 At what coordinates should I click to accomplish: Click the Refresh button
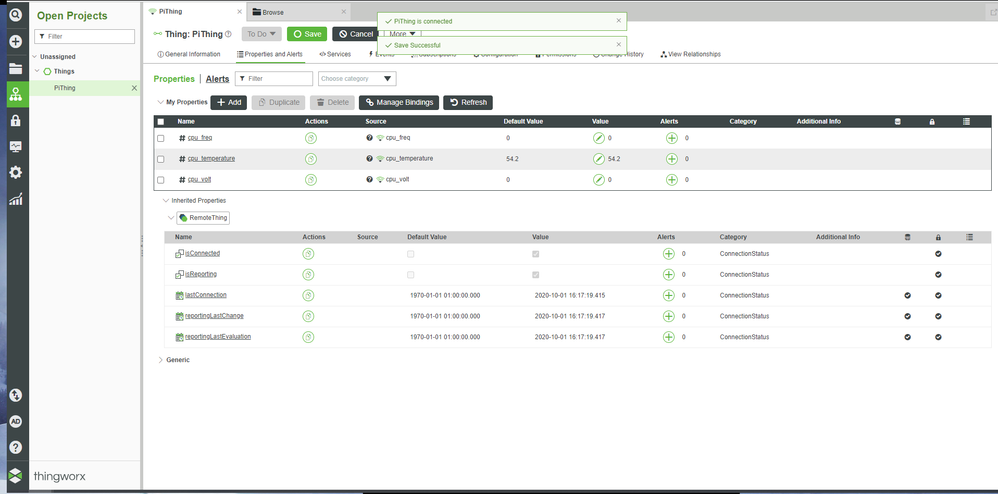pyautogui.click(x=468, y=102)
